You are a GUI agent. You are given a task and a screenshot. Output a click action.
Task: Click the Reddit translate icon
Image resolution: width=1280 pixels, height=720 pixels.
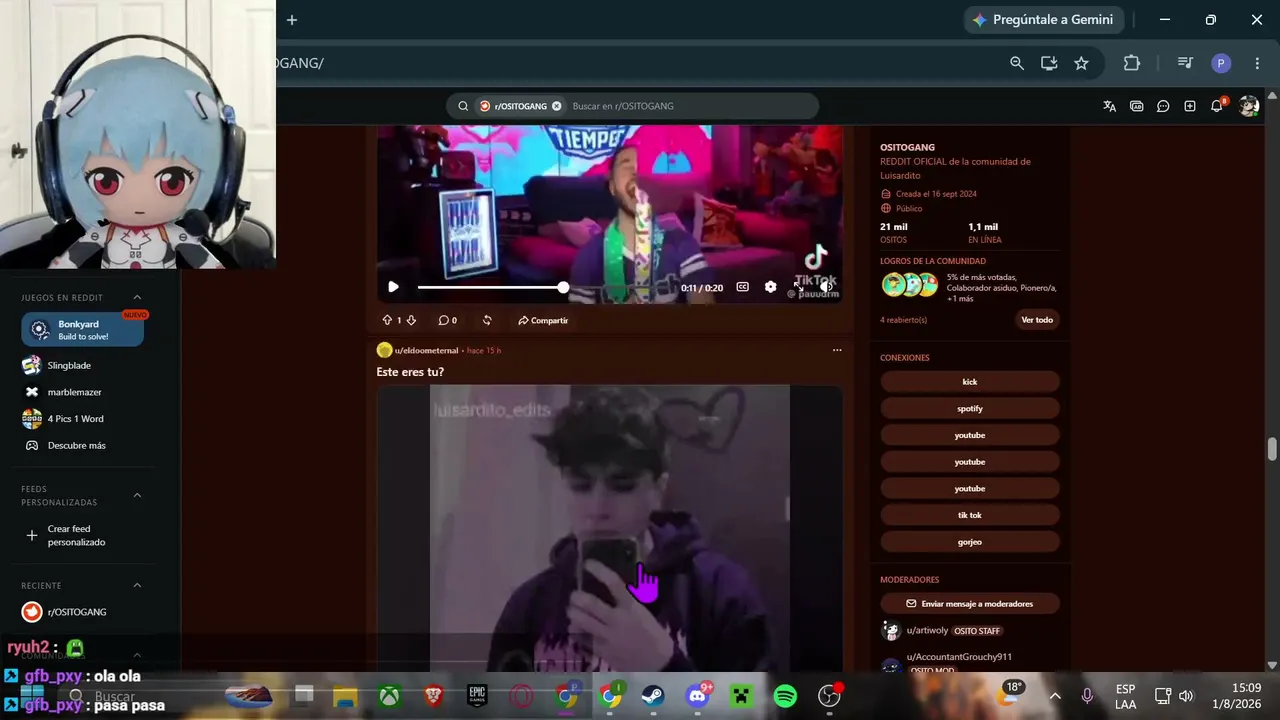point(1109,106)
